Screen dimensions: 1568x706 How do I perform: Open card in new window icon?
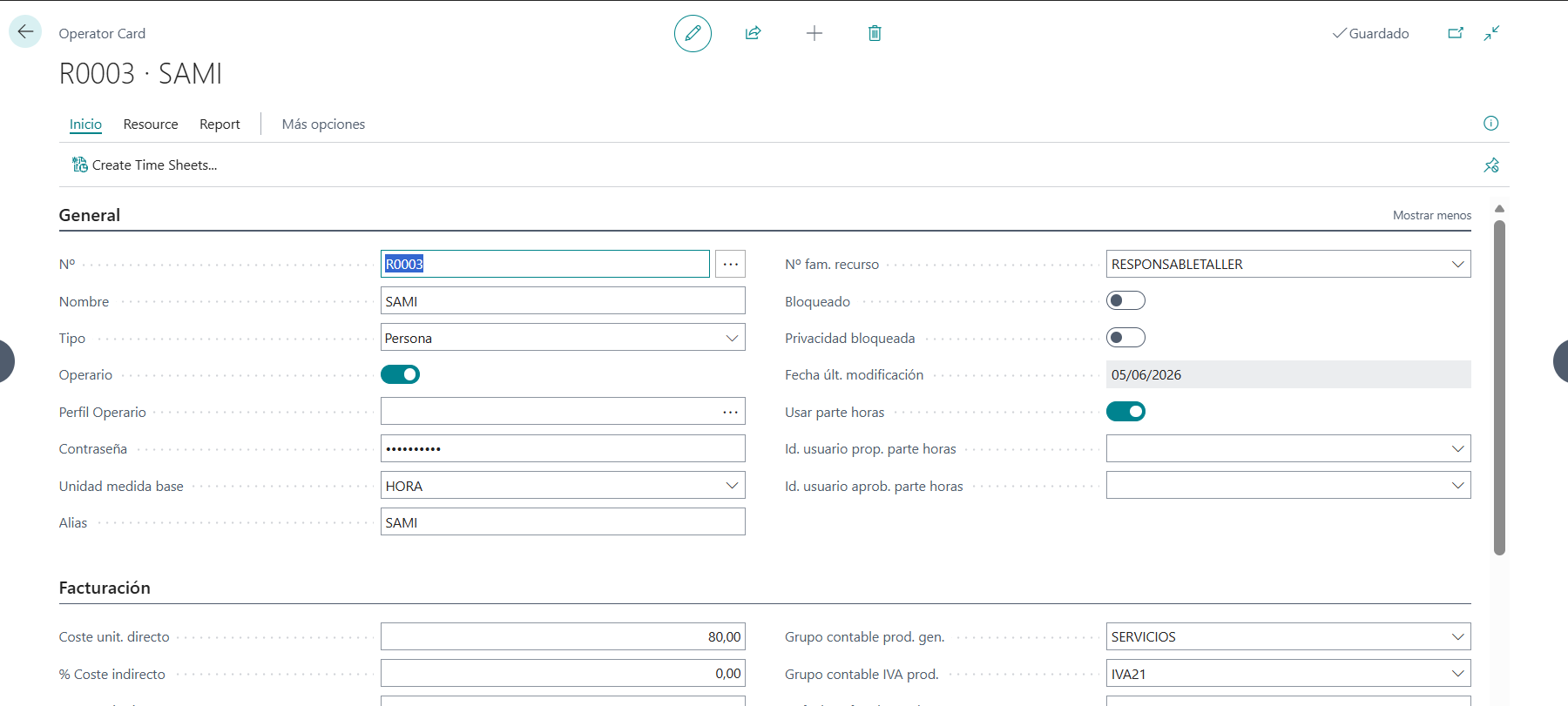click(1456, 33)
